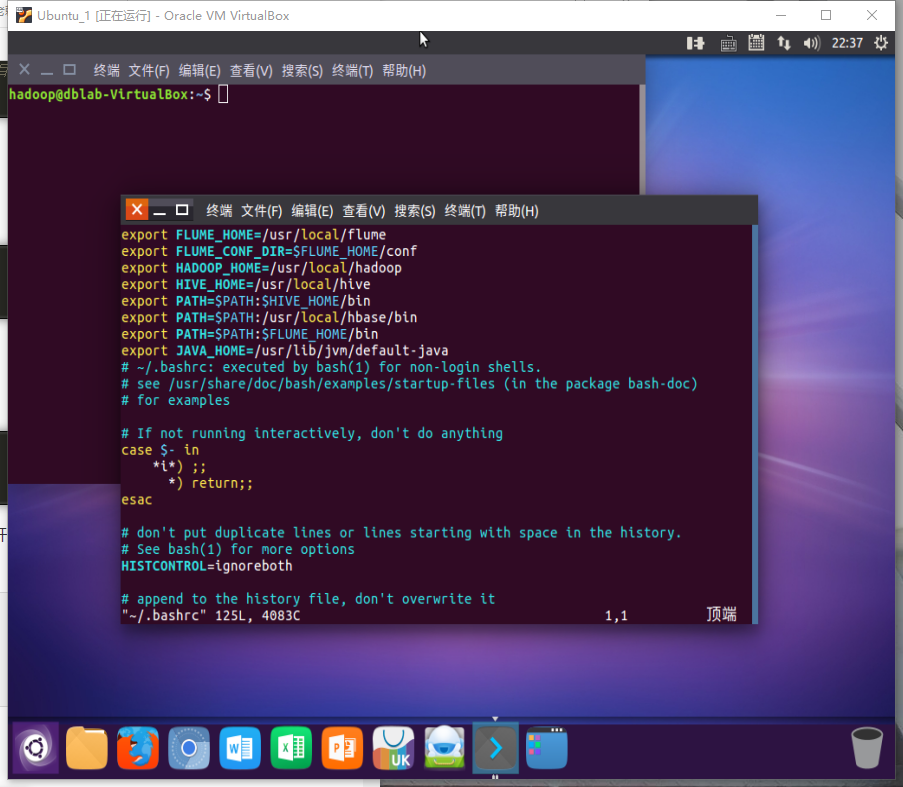Open the Trash bin
The height and width of the screenshot is (787, 903).
(x=867, y=747)
